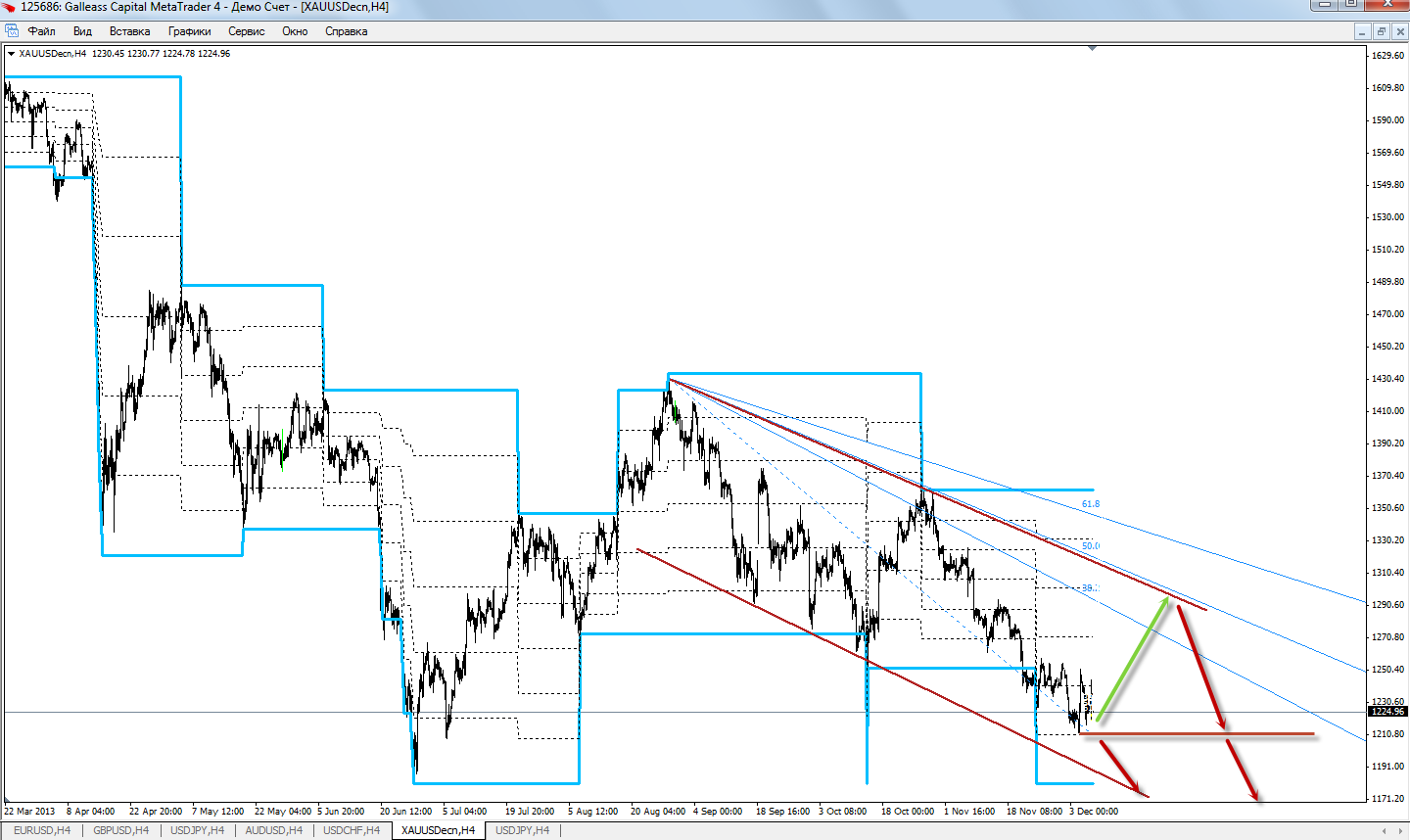Open the Вставка menu
The width and height of the screenshot is (1410, 840).
(129, 31)
